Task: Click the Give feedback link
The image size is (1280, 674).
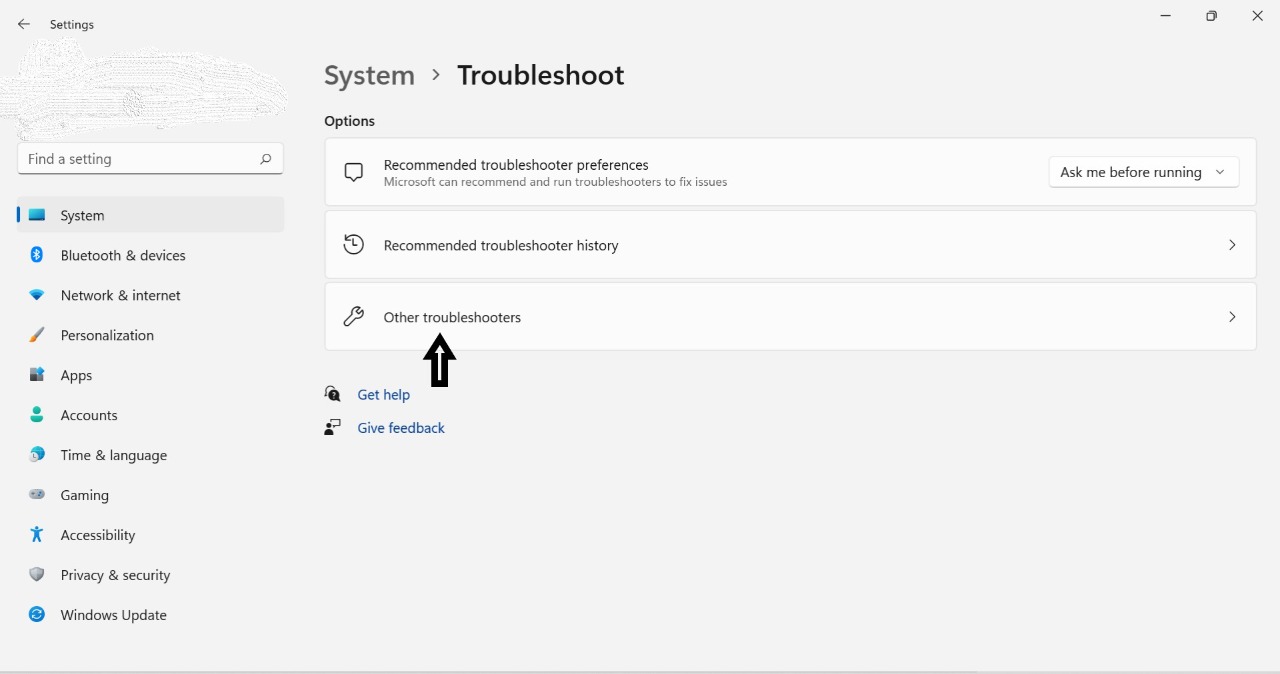Action: pos(401,428)
